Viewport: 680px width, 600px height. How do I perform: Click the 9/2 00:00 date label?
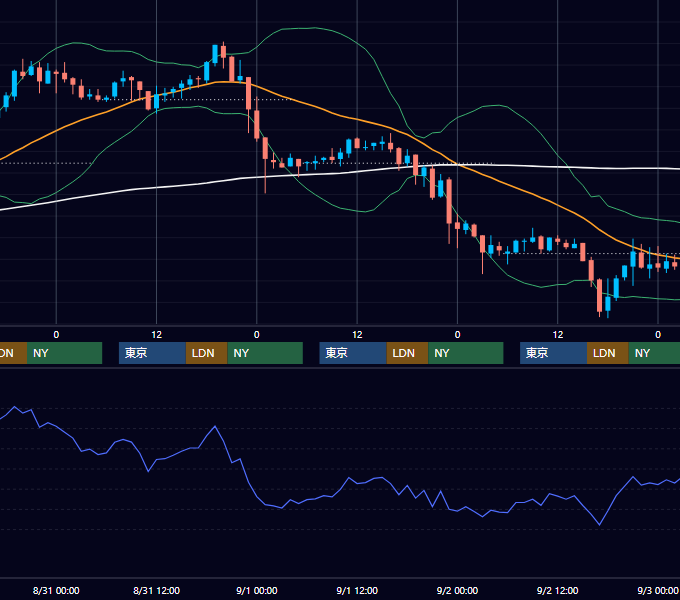click(457, 590)
